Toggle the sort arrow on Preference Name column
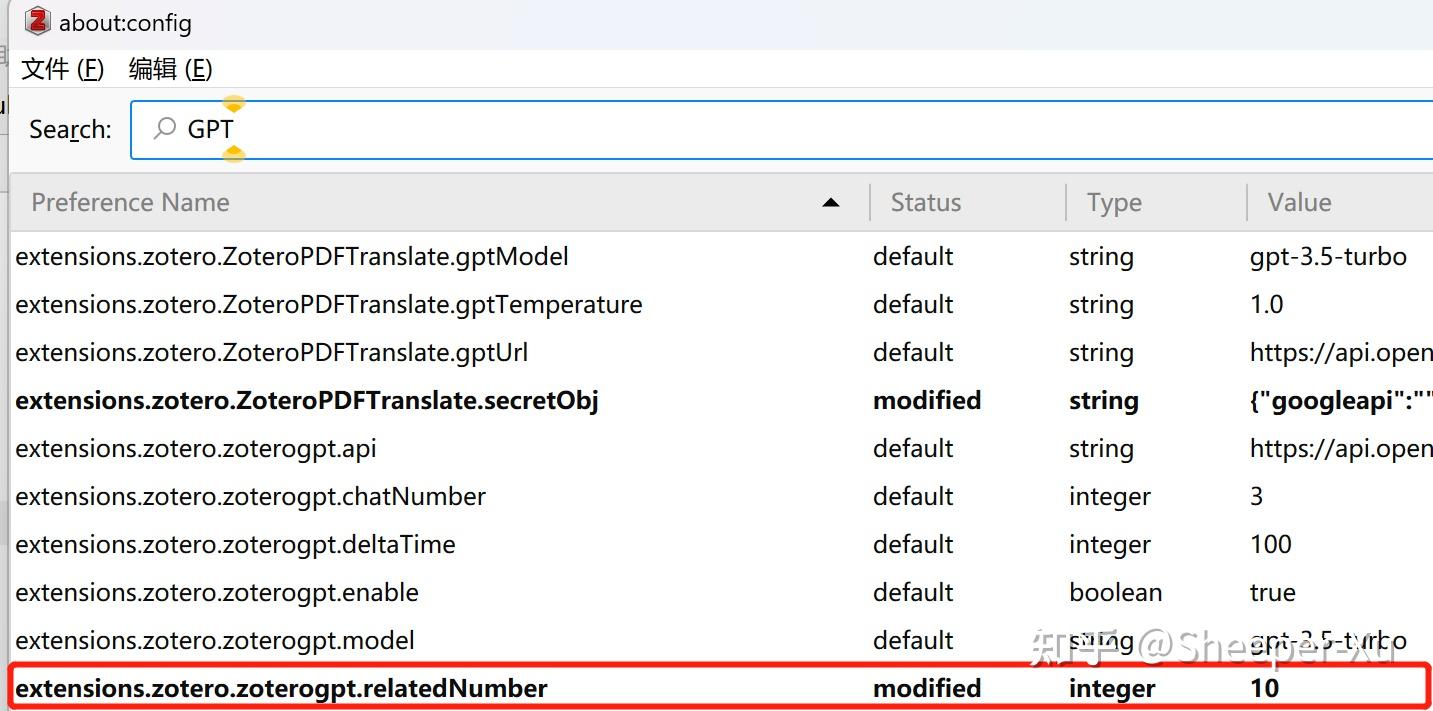The width and height of the screenshot is (1433, 711). coord(830,203)
